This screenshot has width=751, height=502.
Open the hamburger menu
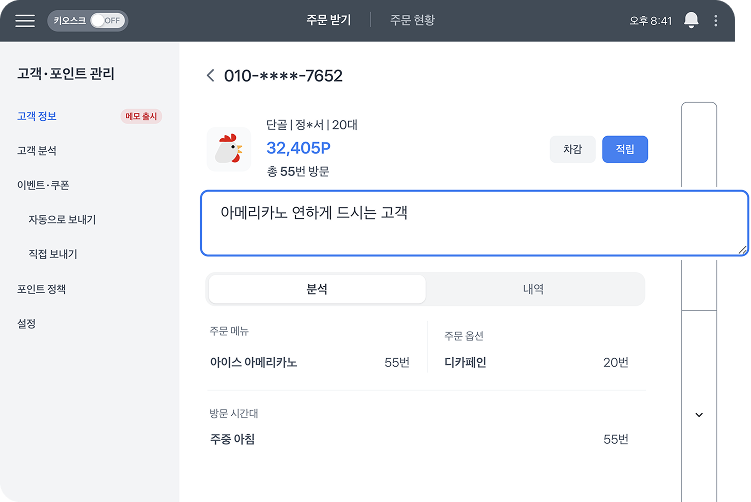(x=25, y=20)
